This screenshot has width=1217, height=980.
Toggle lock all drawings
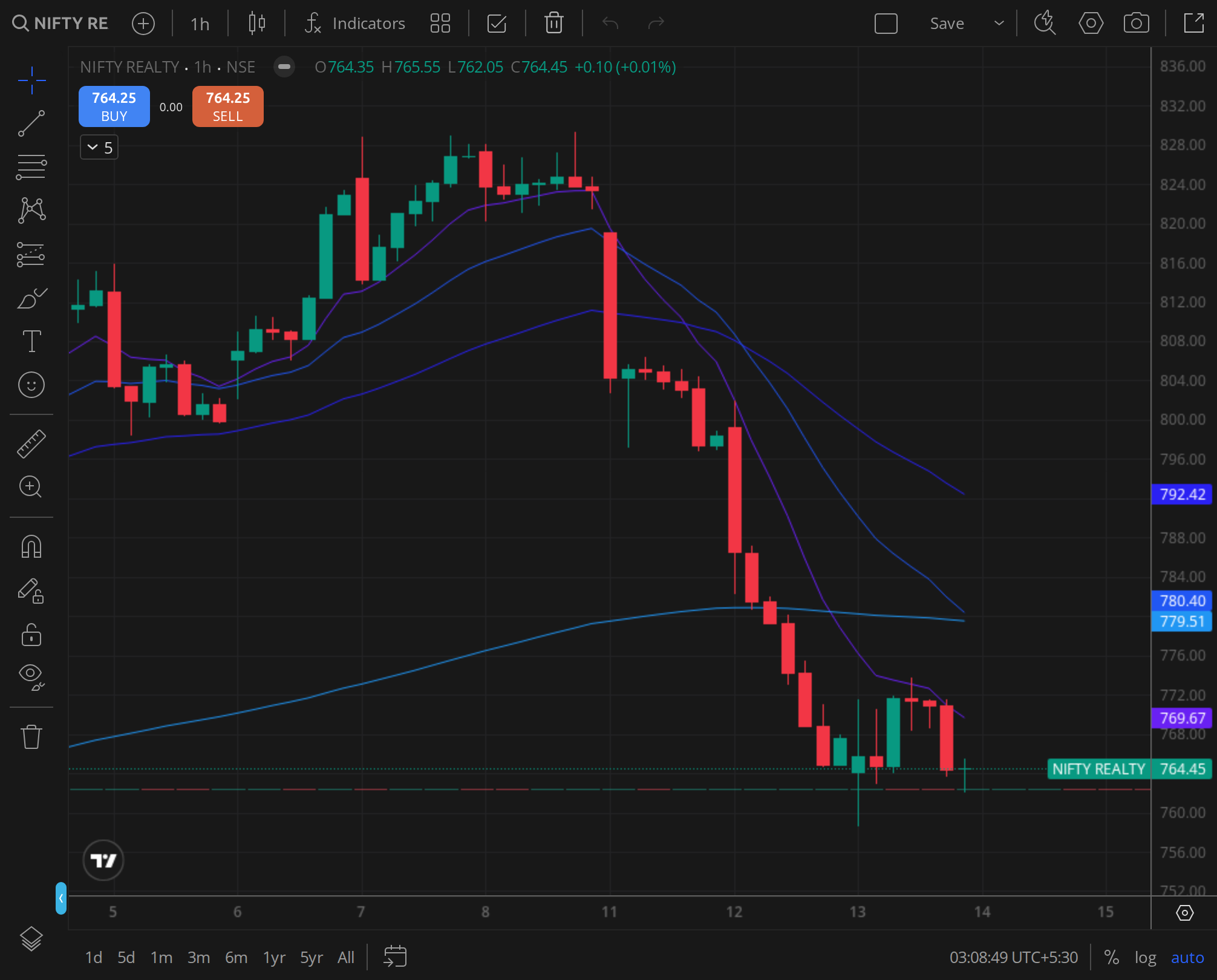pyautogui.click(x=31, y=635)
